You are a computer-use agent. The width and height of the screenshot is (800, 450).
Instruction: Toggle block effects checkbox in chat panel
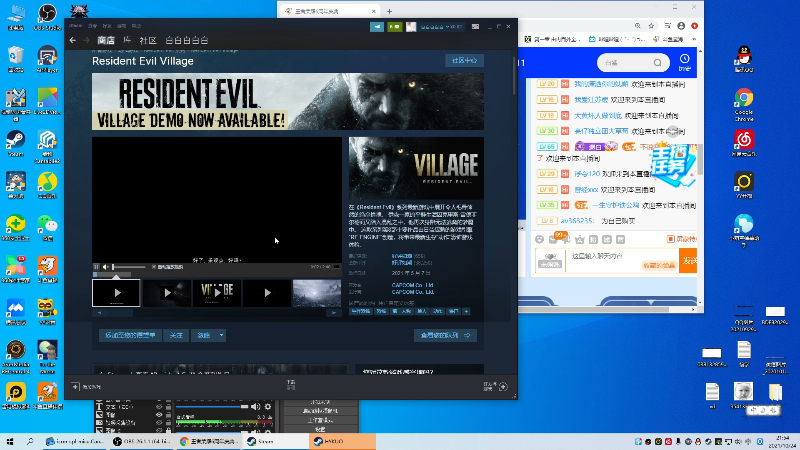[x=671, y=239]
